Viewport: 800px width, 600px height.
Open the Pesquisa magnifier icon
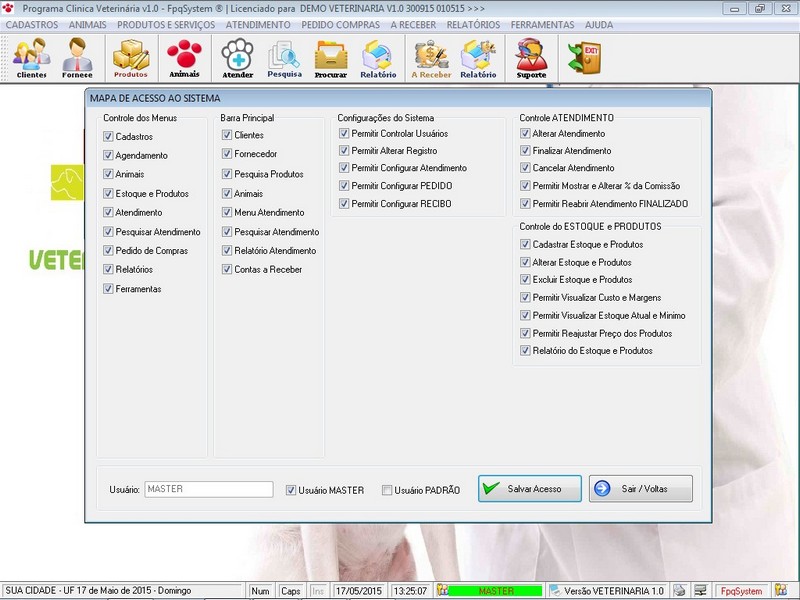(x=284, y=58)
